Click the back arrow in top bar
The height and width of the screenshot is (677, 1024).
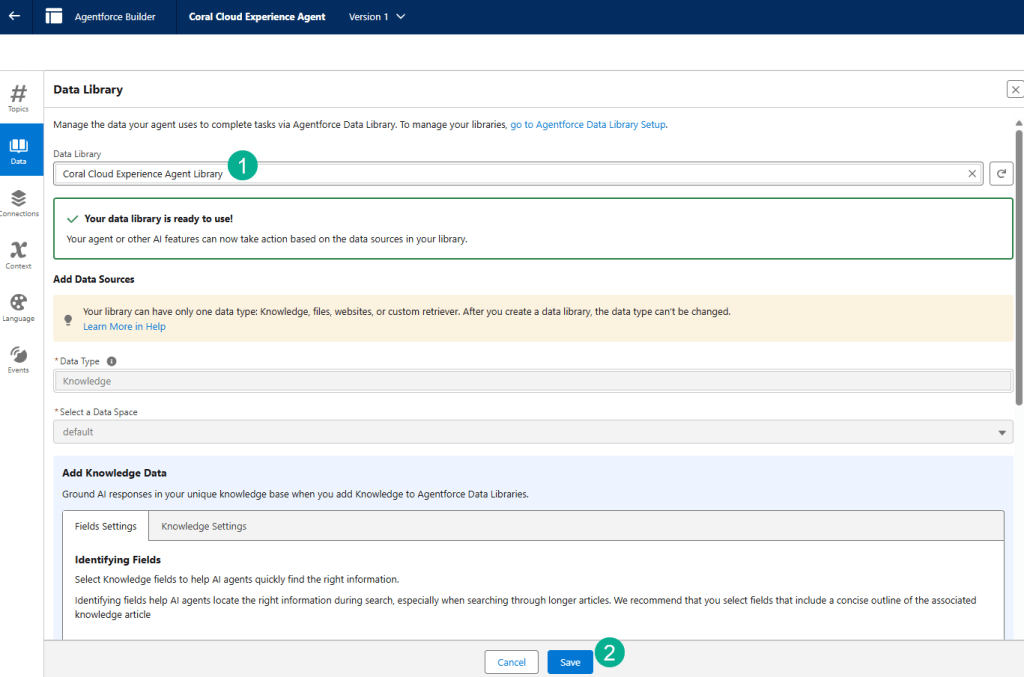[x=14, y=16]
